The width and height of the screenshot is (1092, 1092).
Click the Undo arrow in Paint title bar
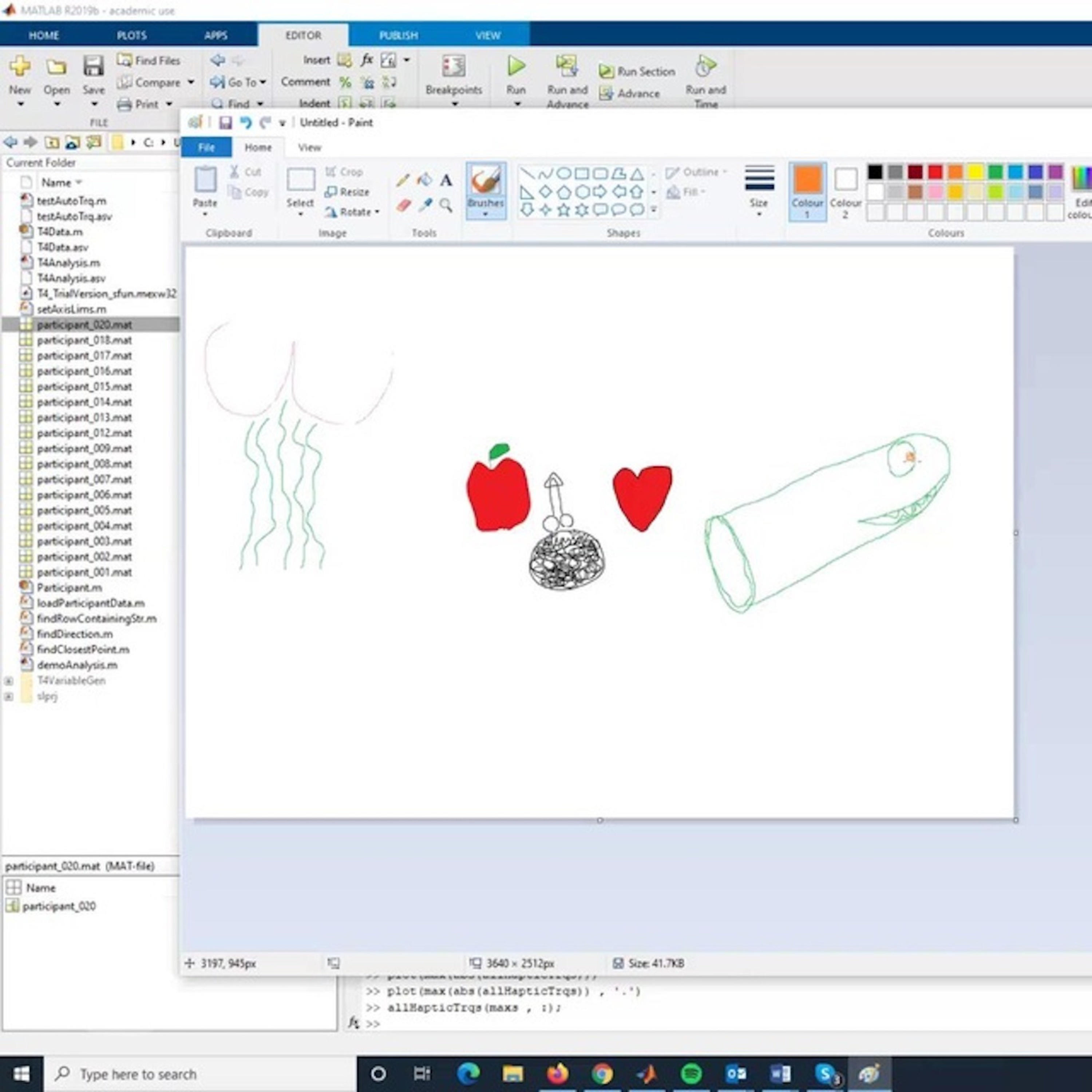click(245, 123)
